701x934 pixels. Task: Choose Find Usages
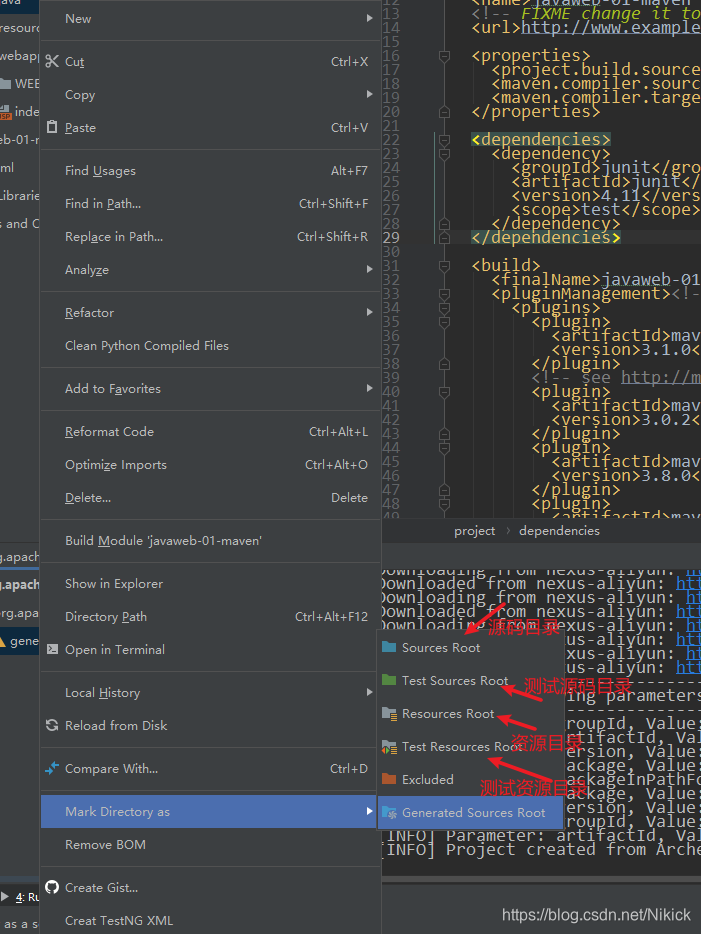(x=210, y=170)
